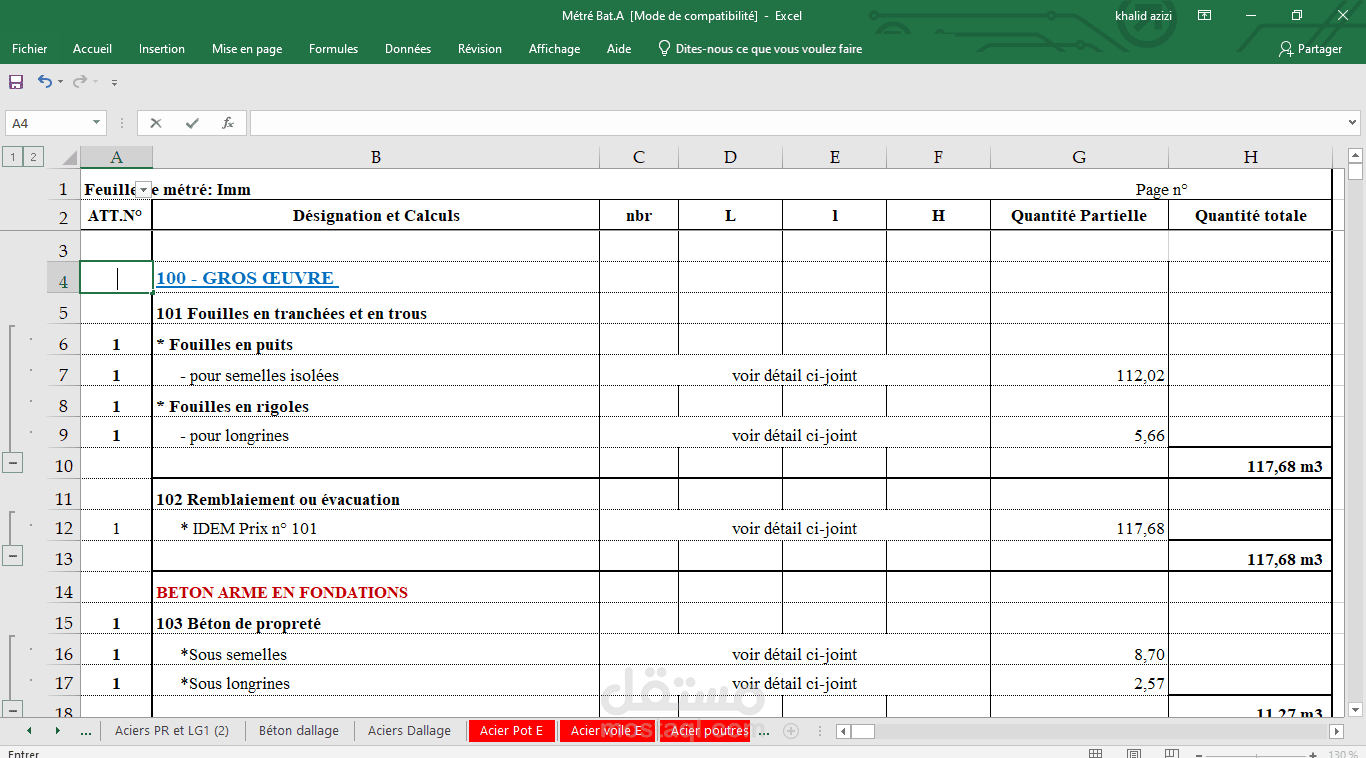This screenshot has width=1366, height=758.
Task: Select the red 'Acier poutres' sheet tab
Action: (705, 731)
